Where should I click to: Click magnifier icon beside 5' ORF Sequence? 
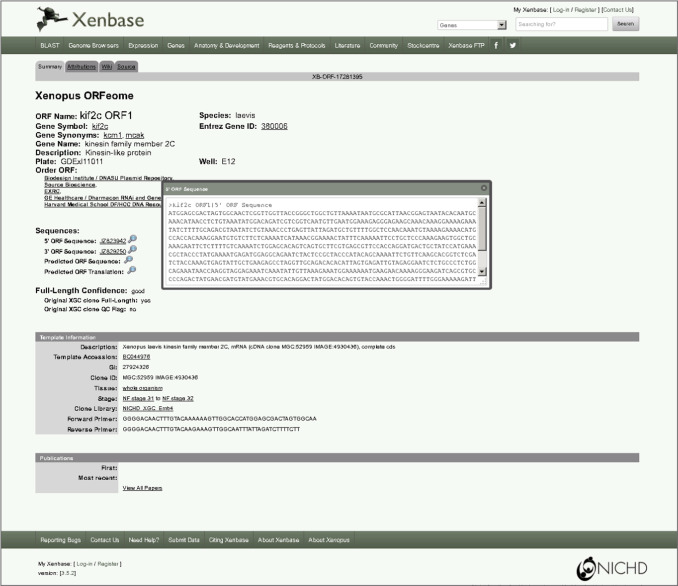click(132, 241)
